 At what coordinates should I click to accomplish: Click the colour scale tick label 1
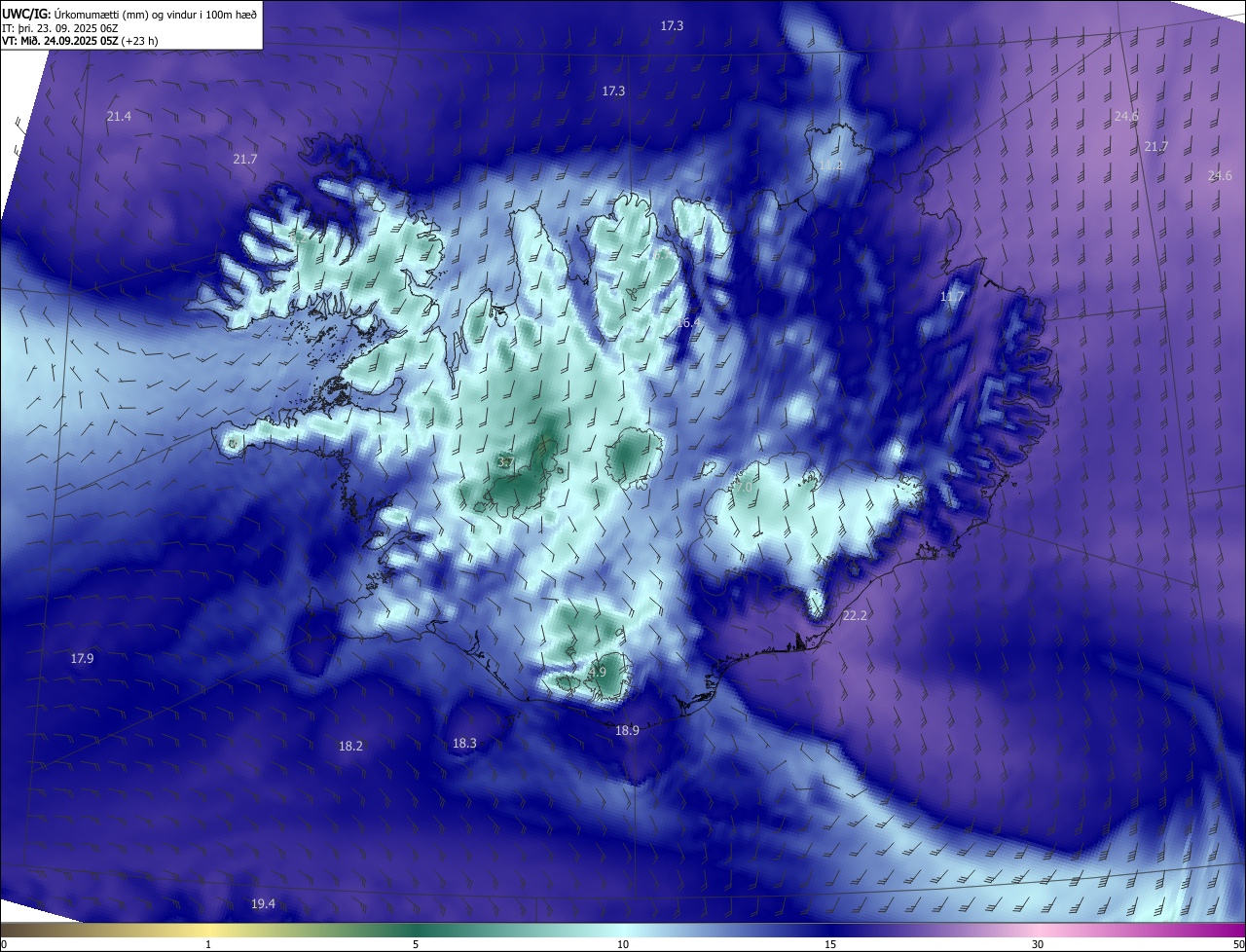(x=209, y=944)
